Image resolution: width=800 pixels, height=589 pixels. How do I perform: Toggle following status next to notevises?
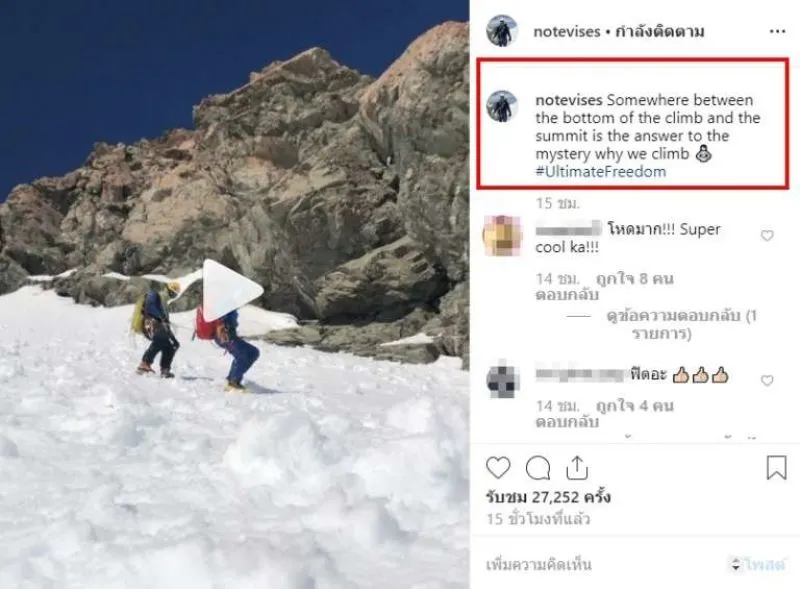point(660,32)
